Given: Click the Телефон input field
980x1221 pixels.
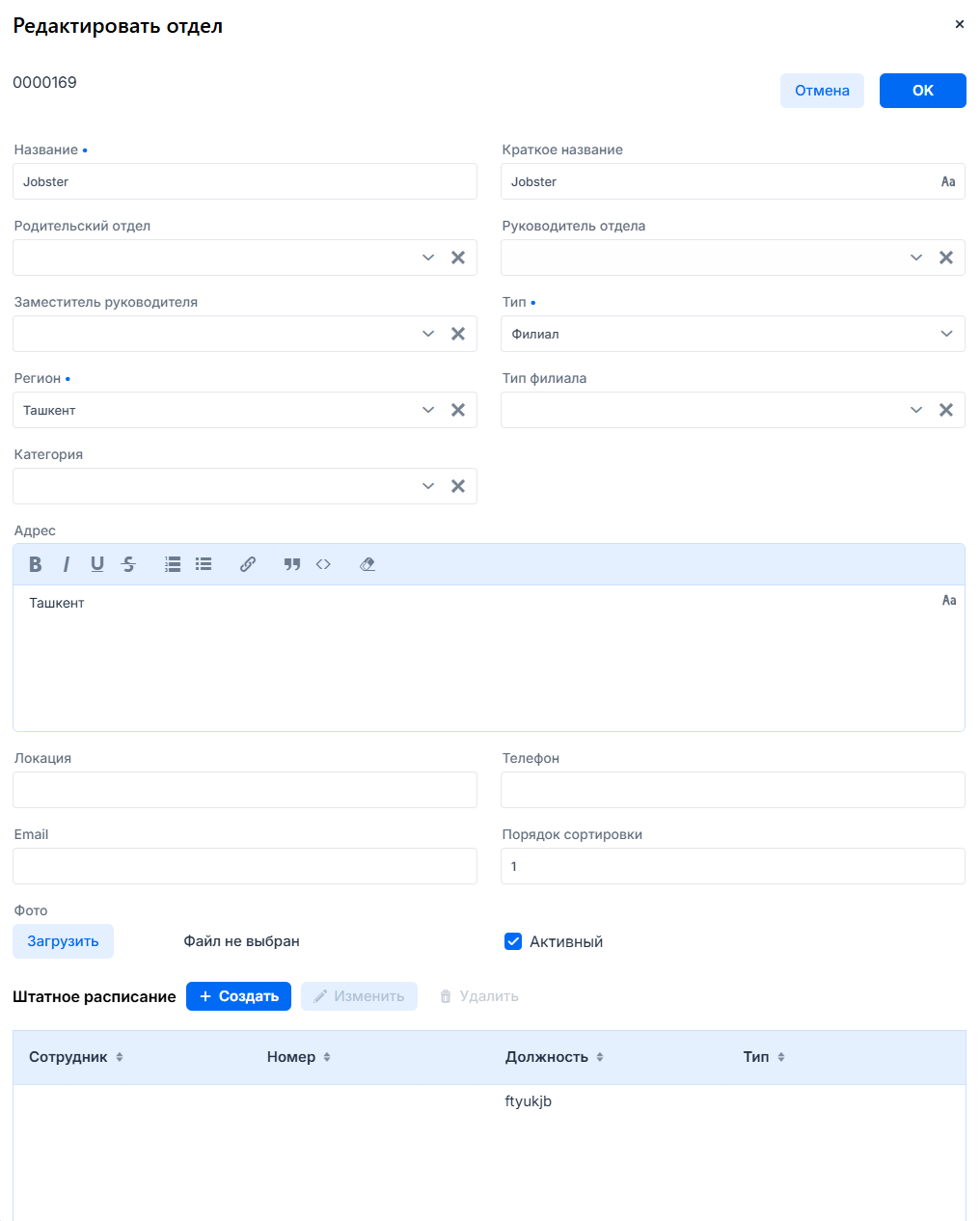Looking at the screenshot, I should pos(732,790).
